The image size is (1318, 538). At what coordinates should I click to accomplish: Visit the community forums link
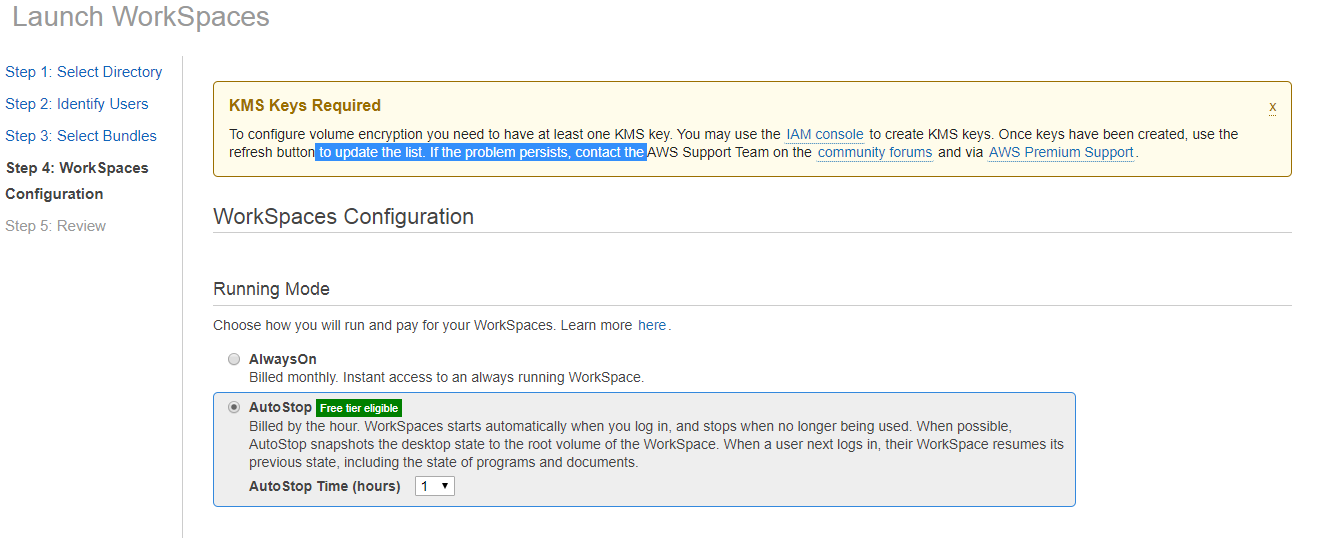coord(874,153)
